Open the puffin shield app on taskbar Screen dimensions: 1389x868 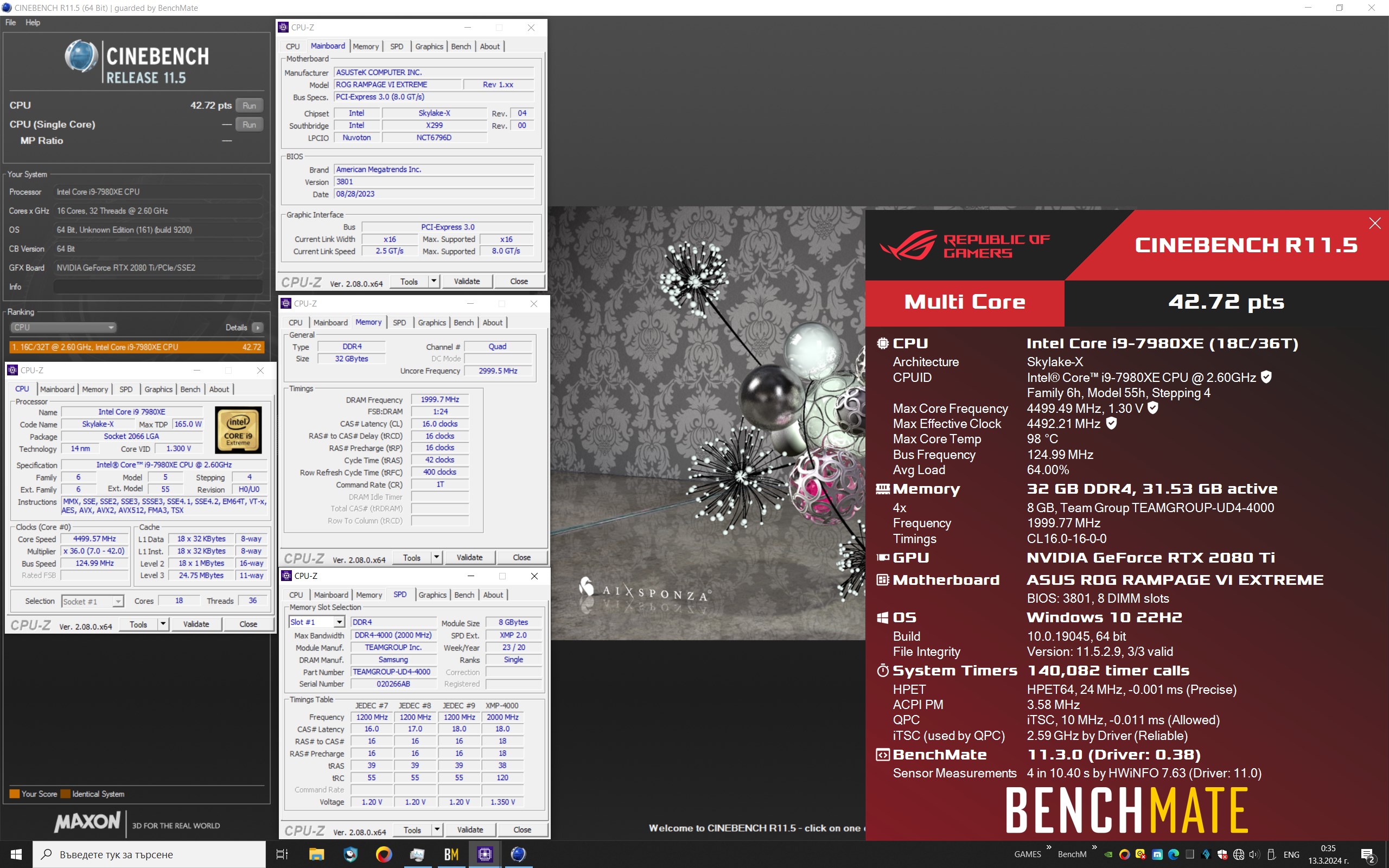350,854
